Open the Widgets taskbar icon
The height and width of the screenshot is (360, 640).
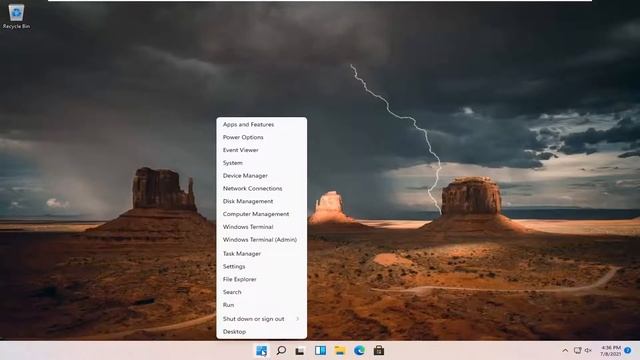click(x=320, y=351)
